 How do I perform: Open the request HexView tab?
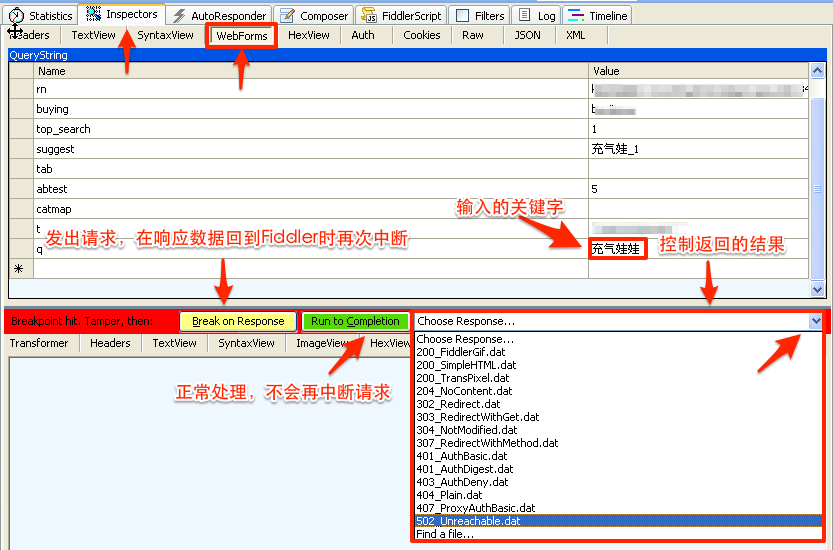pos(309,35)
